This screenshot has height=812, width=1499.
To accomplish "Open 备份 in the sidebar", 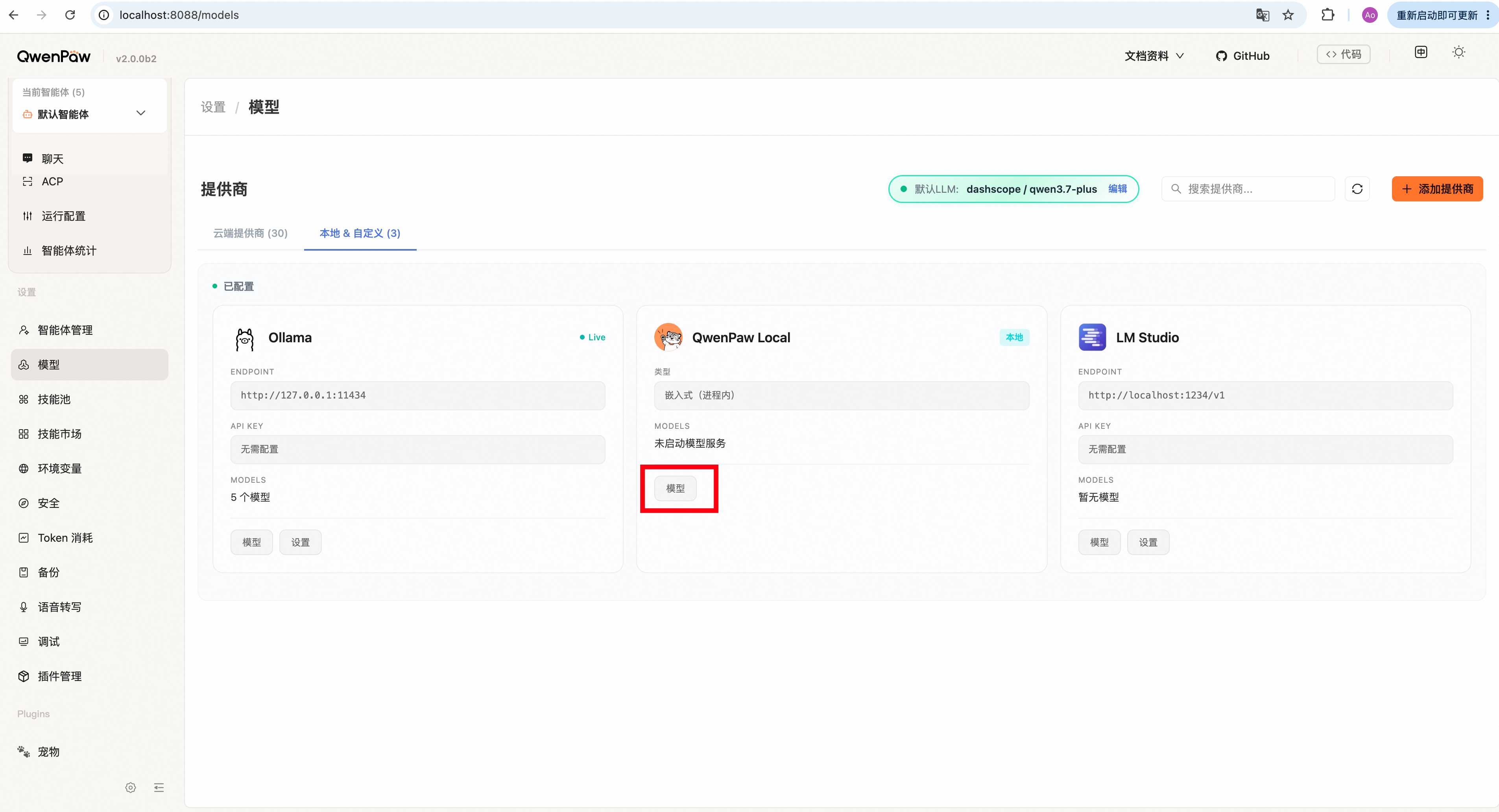I will click(x=90, y=572).
